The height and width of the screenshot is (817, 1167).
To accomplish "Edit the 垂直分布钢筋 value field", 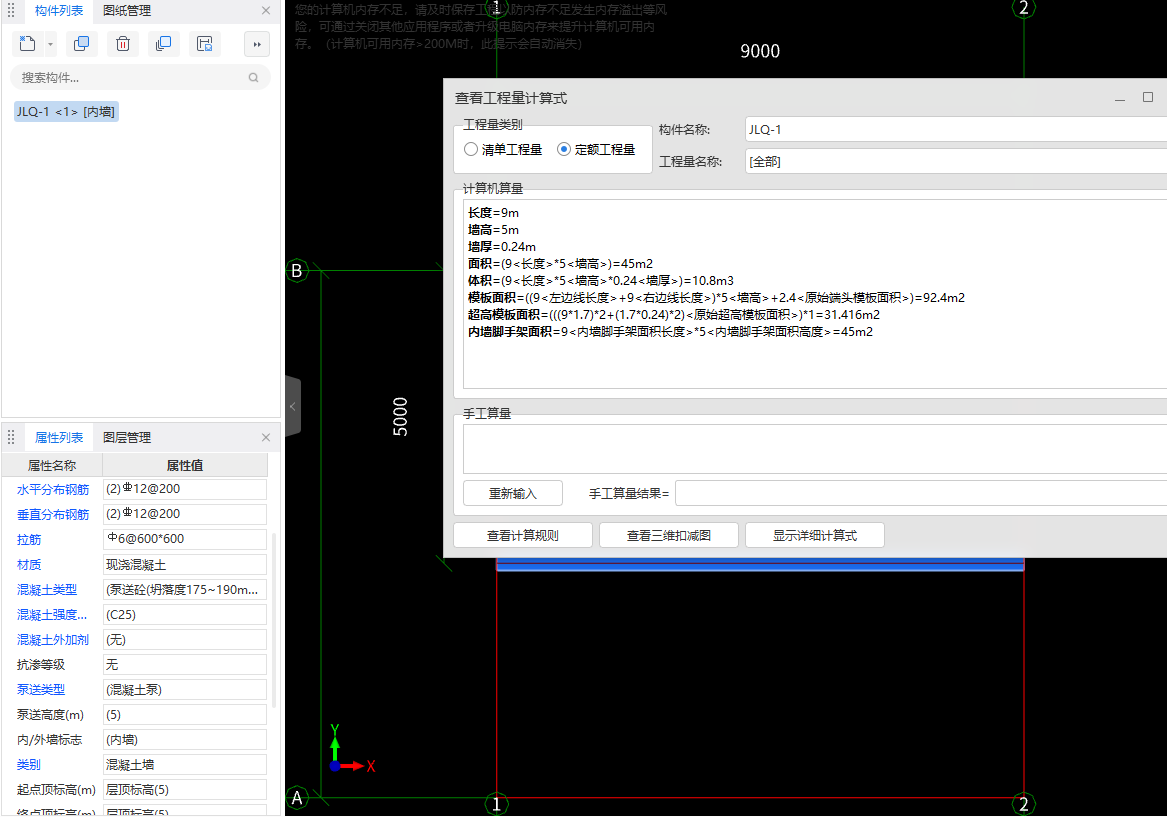I will [x=185, y=514].
